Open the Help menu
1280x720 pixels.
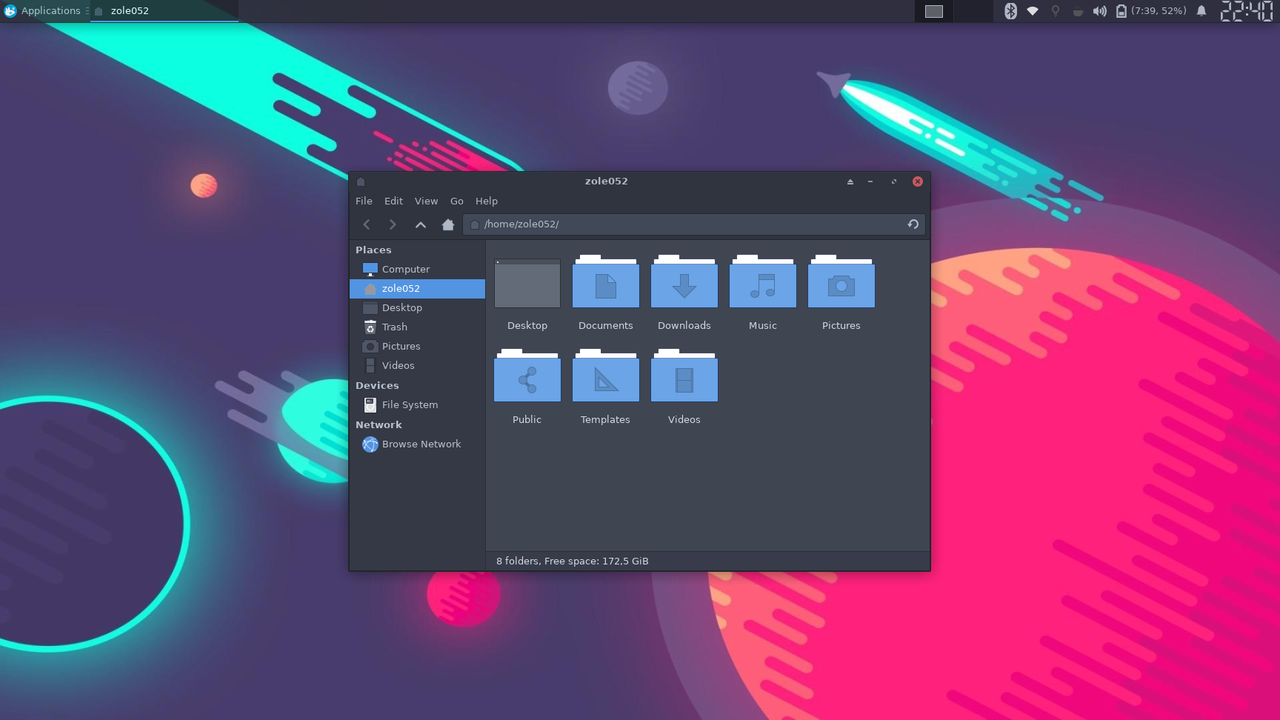[486, 201]
